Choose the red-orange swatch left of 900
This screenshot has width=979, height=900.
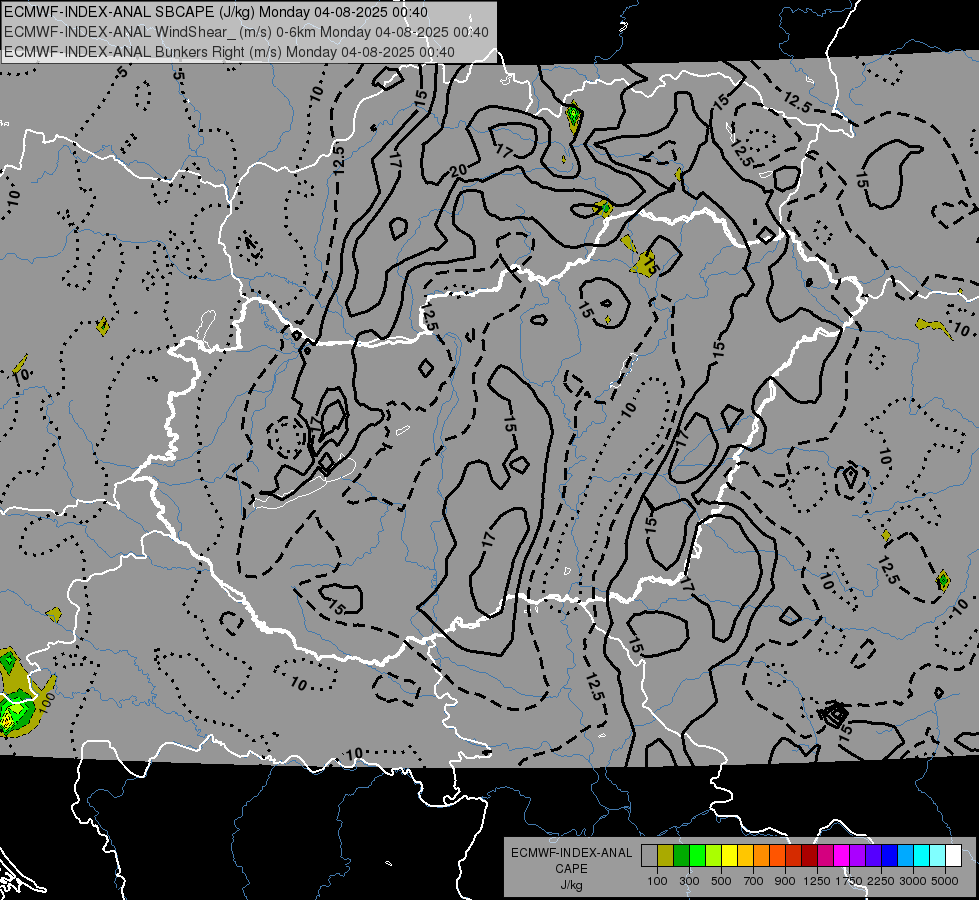tap(777, 856)
